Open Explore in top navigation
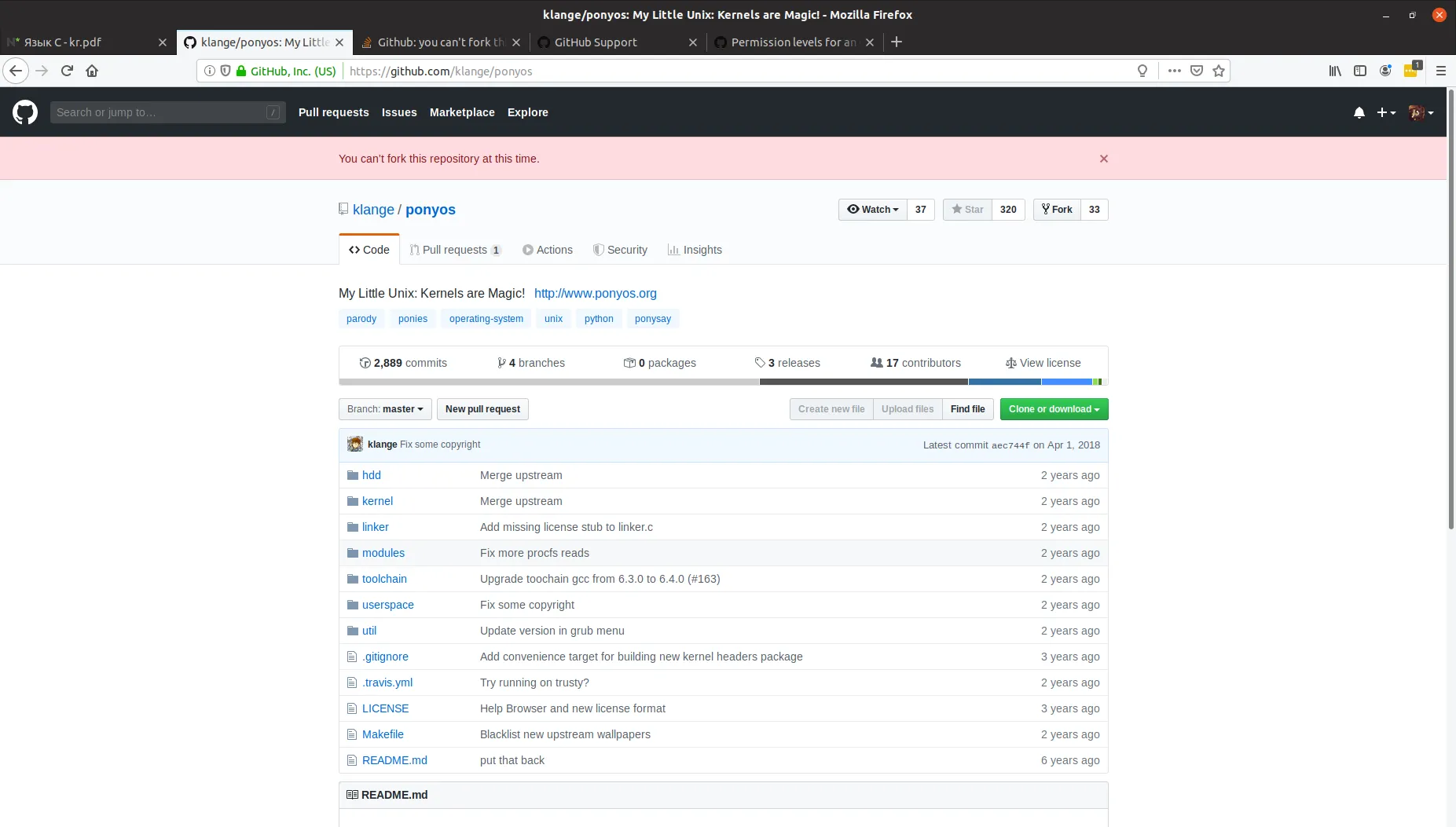1456x827 pixels. pyautogui.click(x=528, y=112)
